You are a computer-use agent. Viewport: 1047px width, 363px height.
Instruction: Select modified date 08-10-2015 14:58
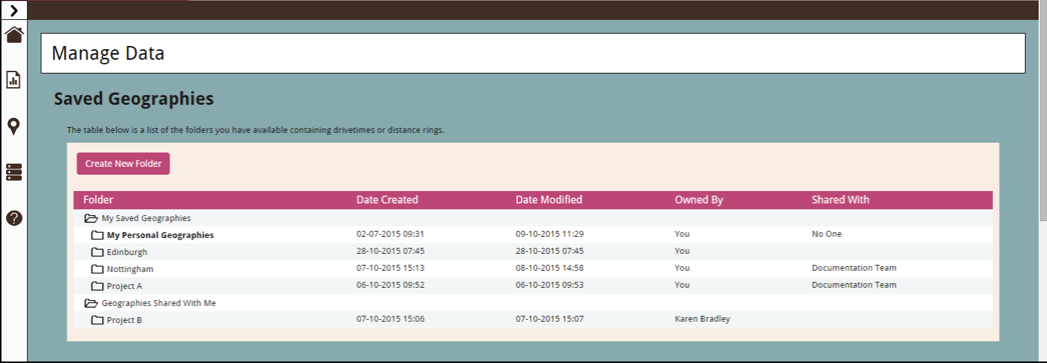550,268
